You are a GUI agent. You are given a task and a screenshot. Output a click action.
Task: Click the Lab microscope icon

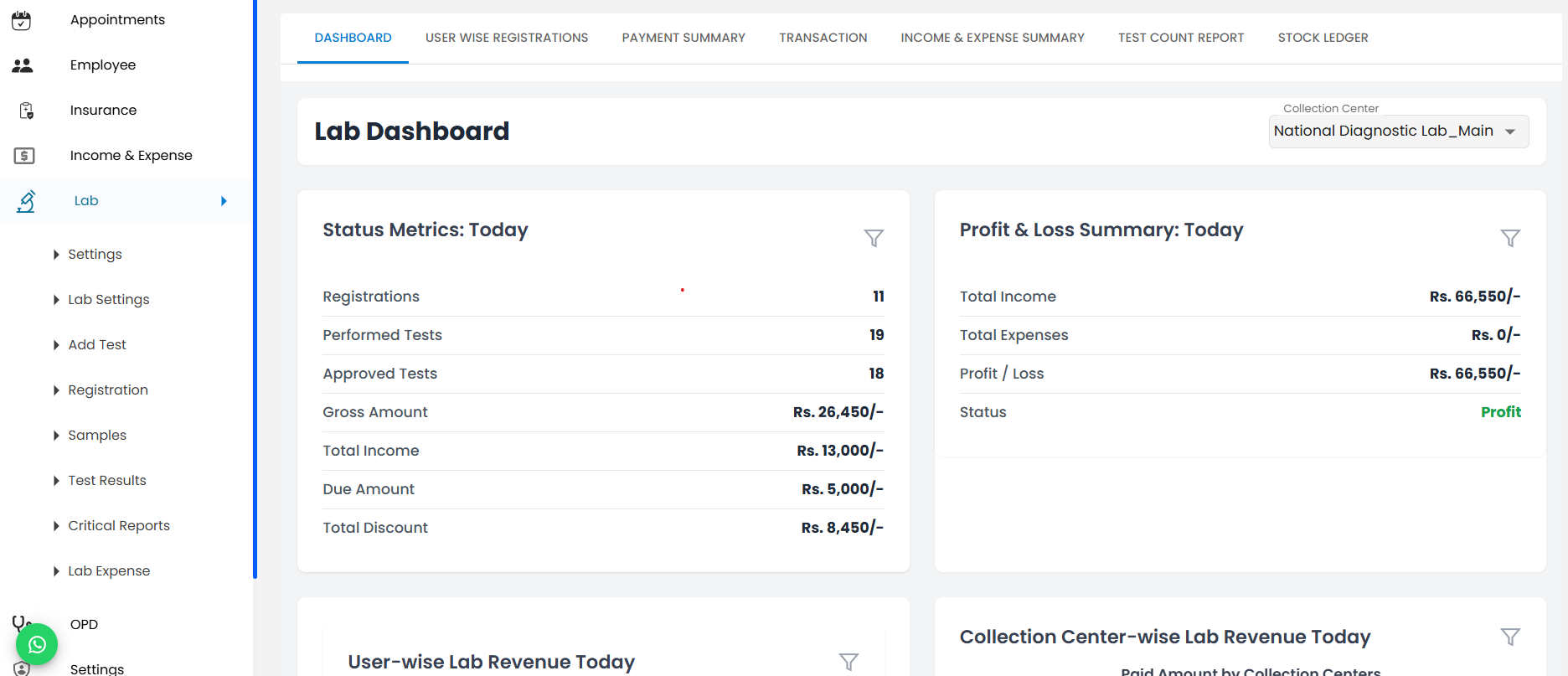pos(26,201)
